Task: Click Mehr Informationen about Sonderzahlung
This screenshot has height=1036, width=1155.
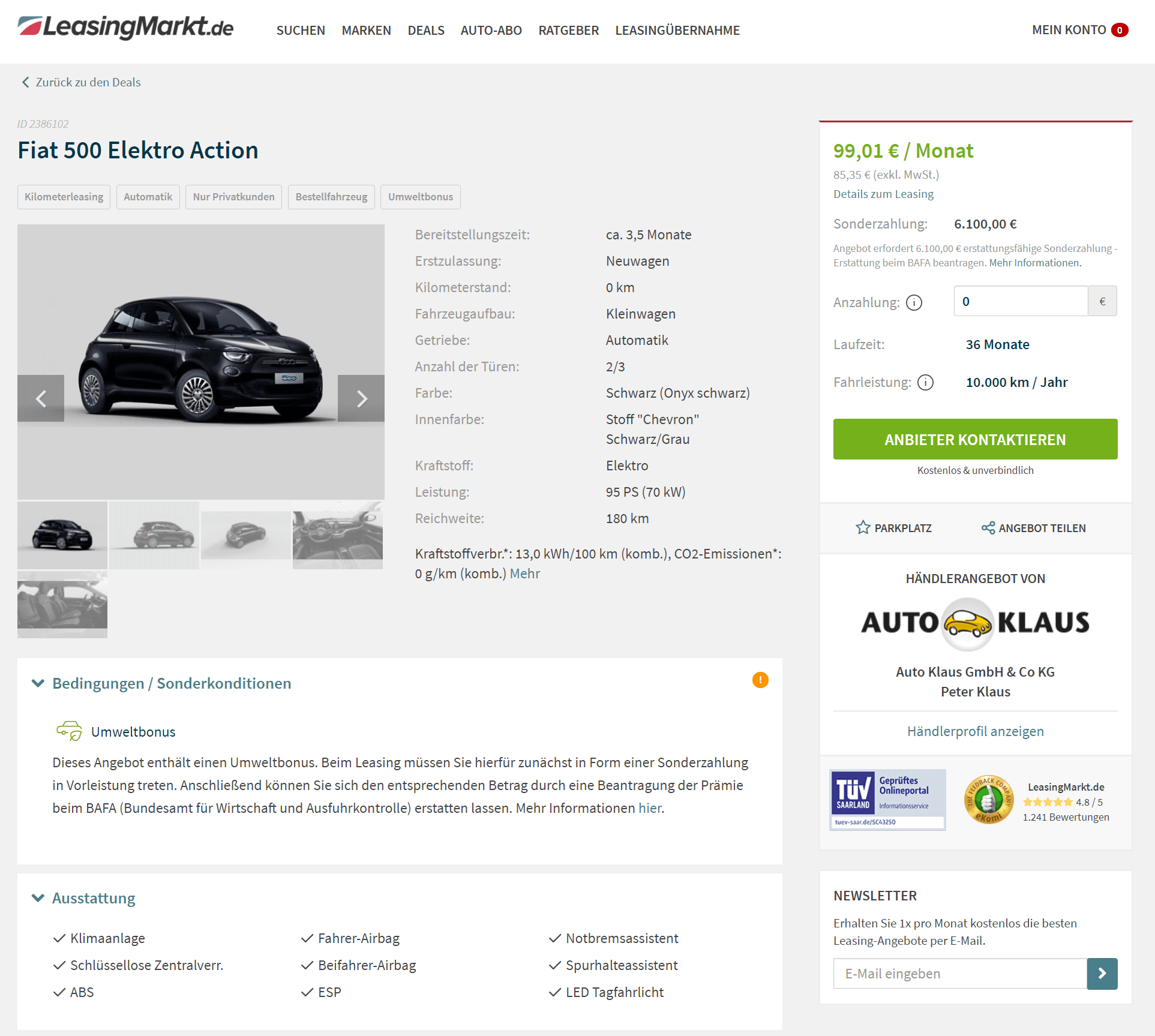Action: click(1034, 263)
